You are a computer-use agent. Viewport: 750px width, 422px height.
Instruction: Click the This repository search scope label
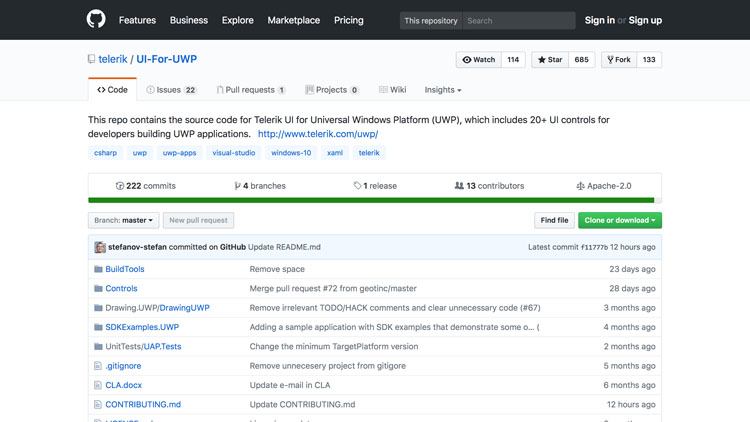(431, 21)
